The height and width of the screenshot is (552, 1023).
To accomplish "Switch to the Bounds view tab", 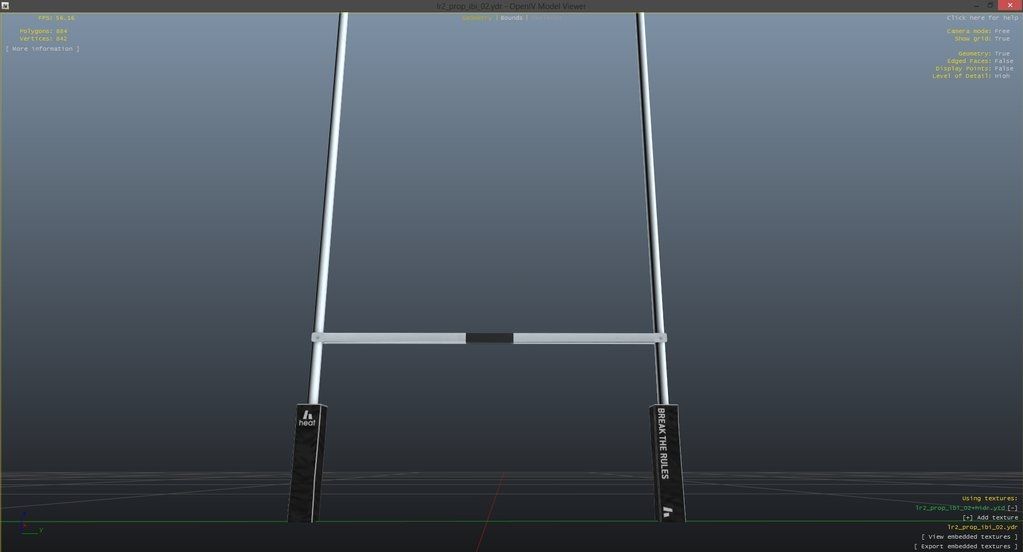I will pyautogui.click(x=512, y=18).
